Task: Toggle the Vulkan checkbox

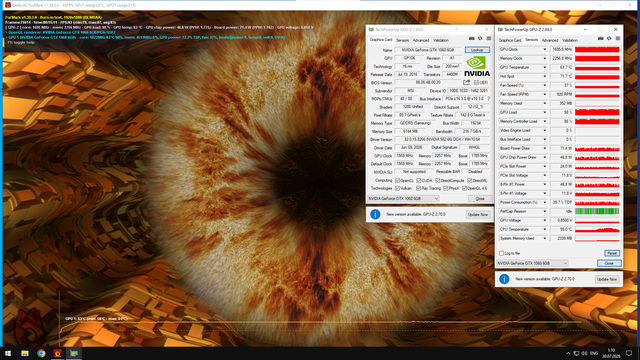Action: [398, 189]
